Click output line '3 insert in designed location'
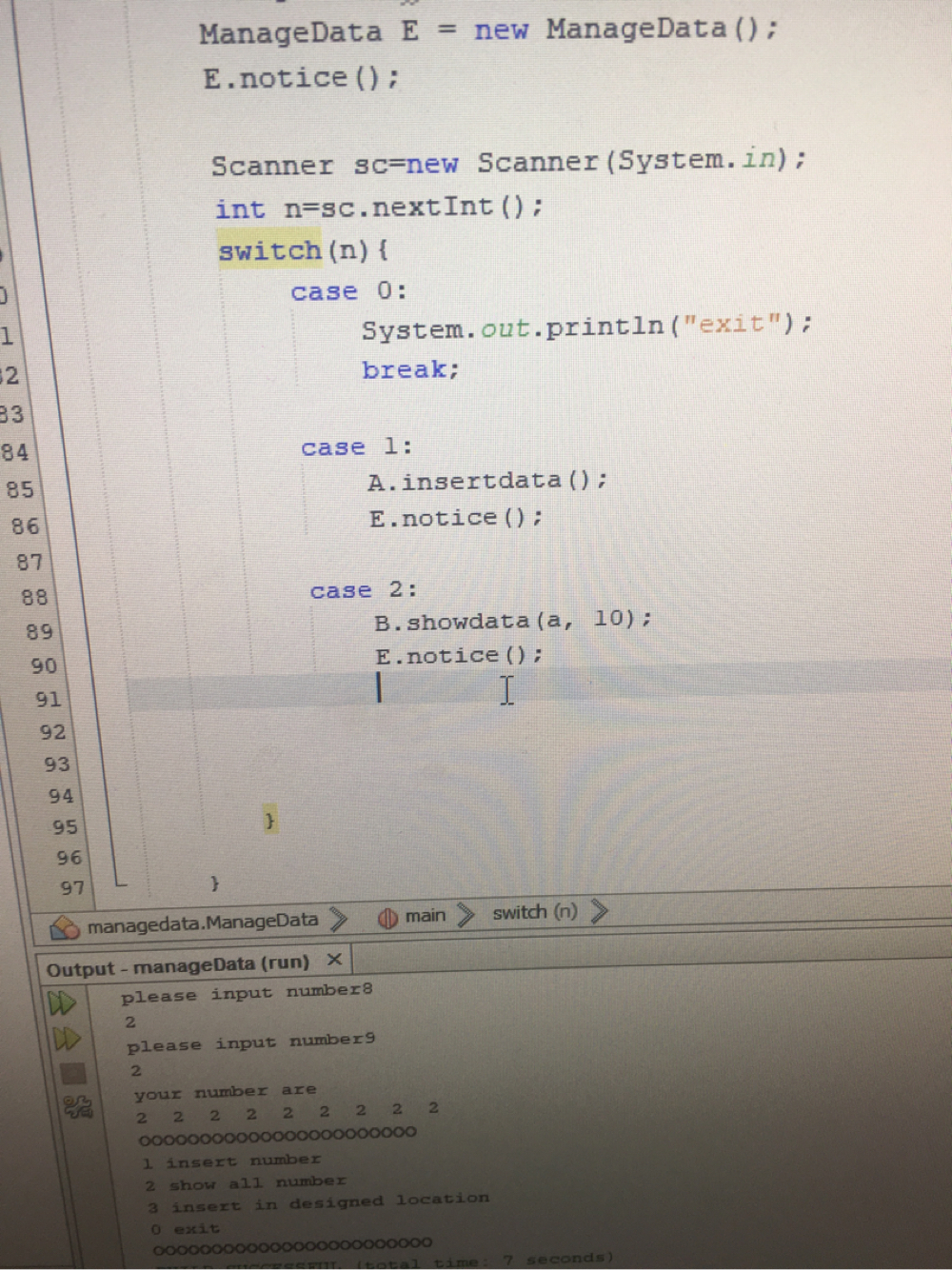This screenshot has height=1270, width=952. point(318,1203)
